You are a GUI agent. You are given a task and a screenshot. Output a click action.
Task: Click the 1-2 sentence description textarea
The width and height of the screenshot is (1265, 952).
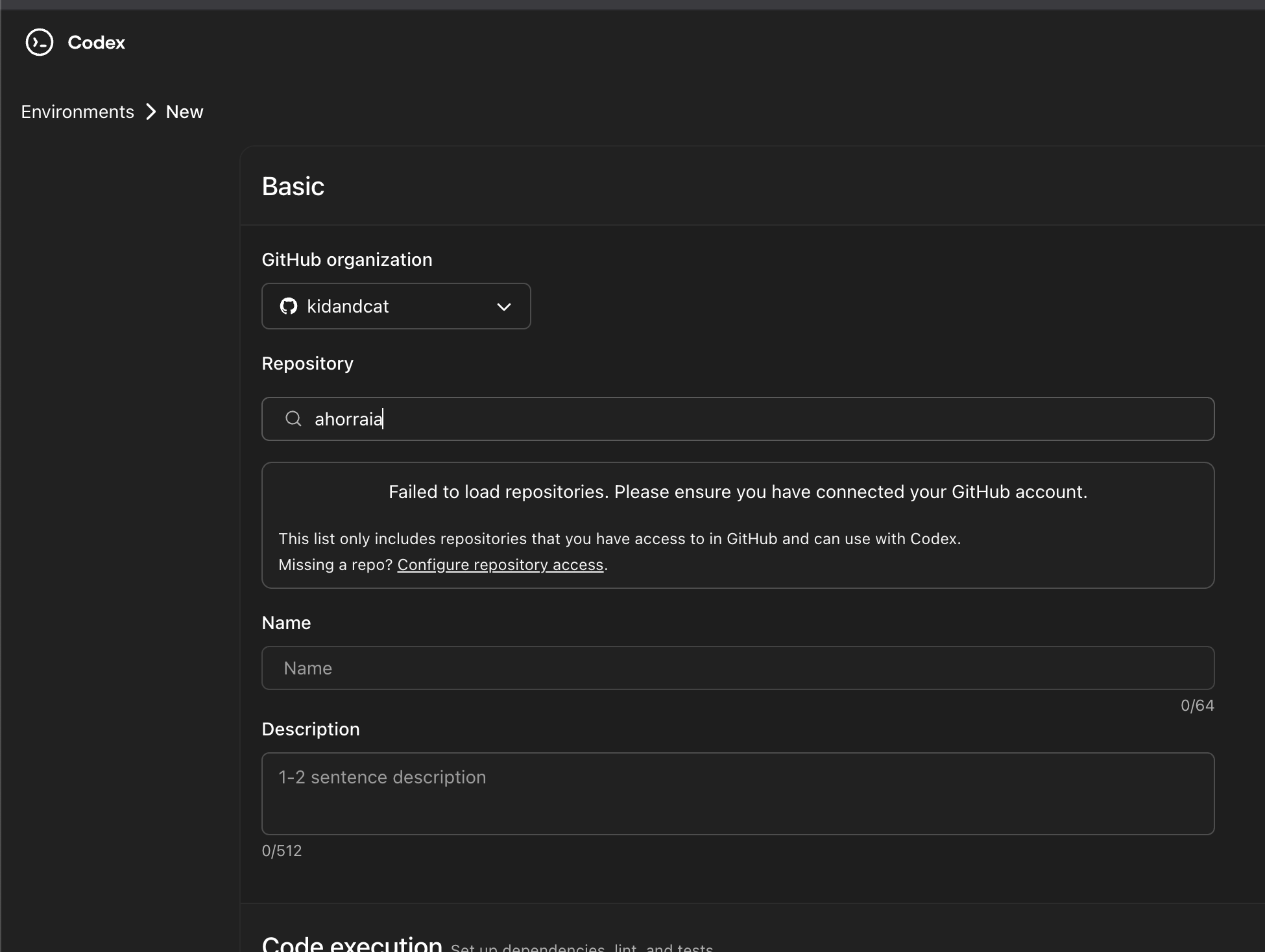point(737,793)
